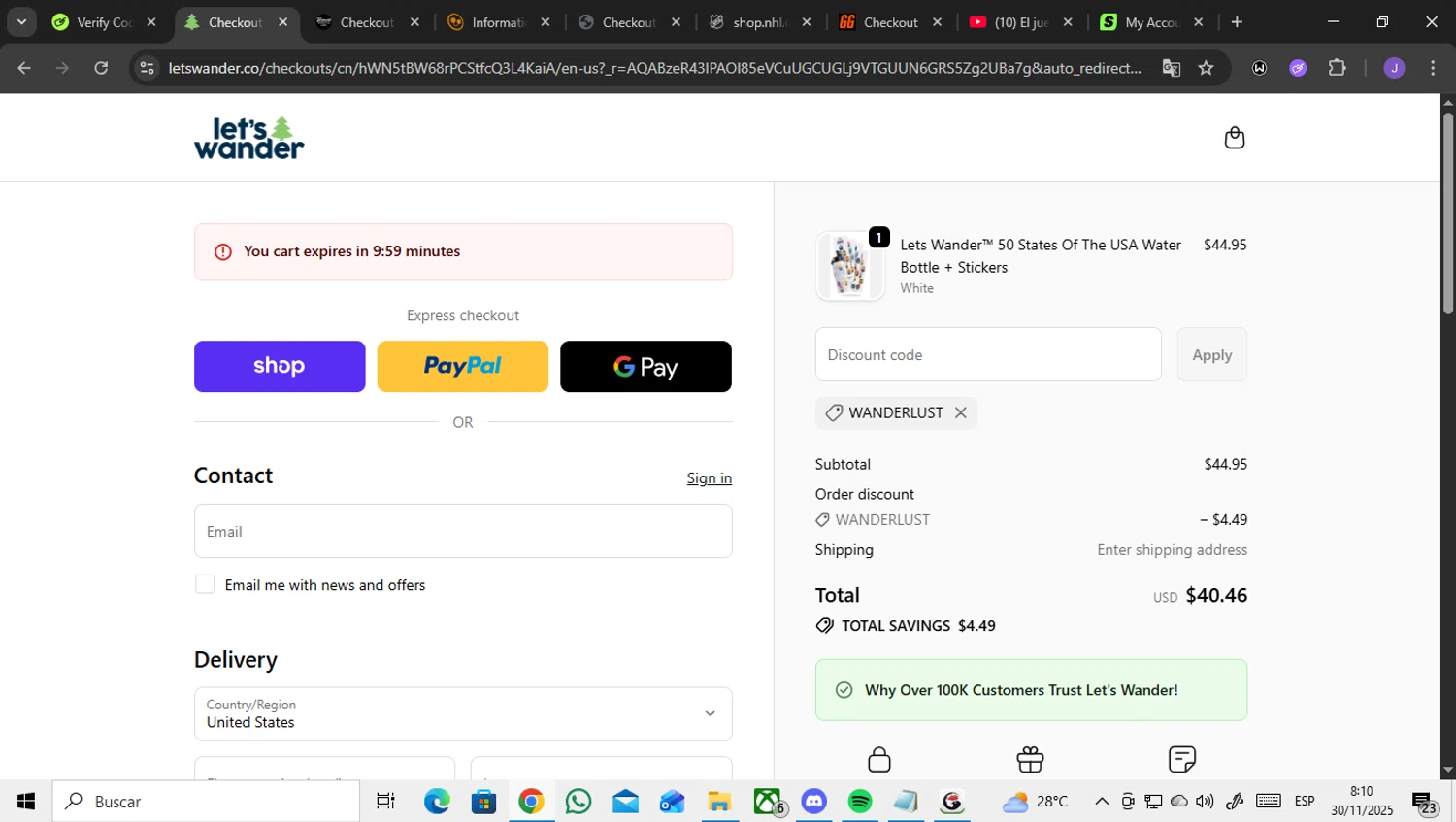Expand the Country/Region dropdown
1456x822 pixels.
click(x=463, y=713)
